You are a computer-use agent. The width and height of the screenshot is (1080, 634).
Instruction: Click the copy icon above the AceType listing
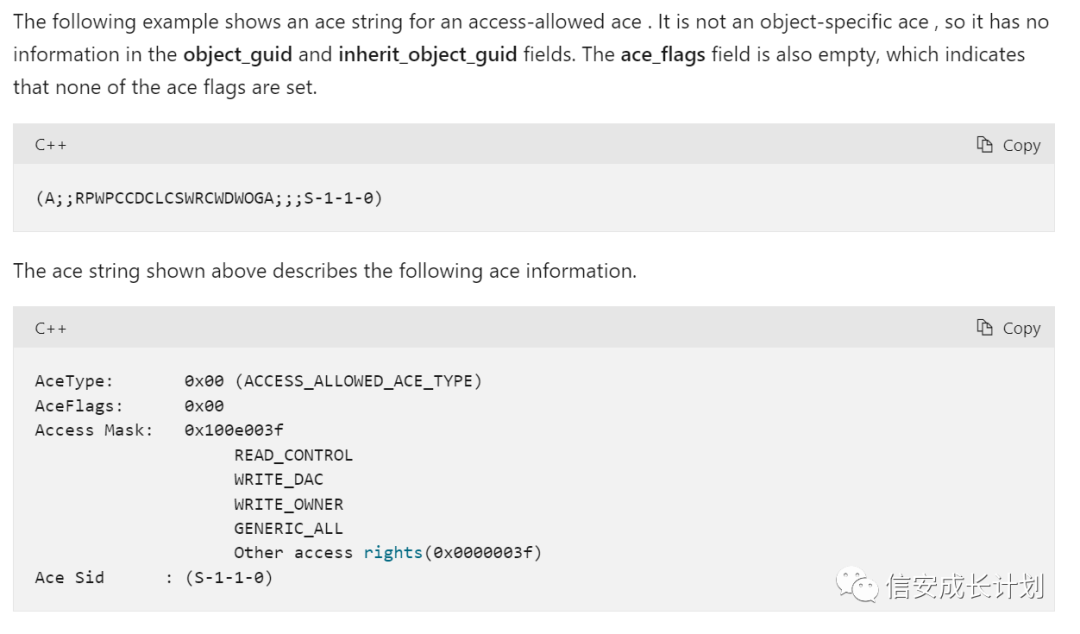pos(985,328)
